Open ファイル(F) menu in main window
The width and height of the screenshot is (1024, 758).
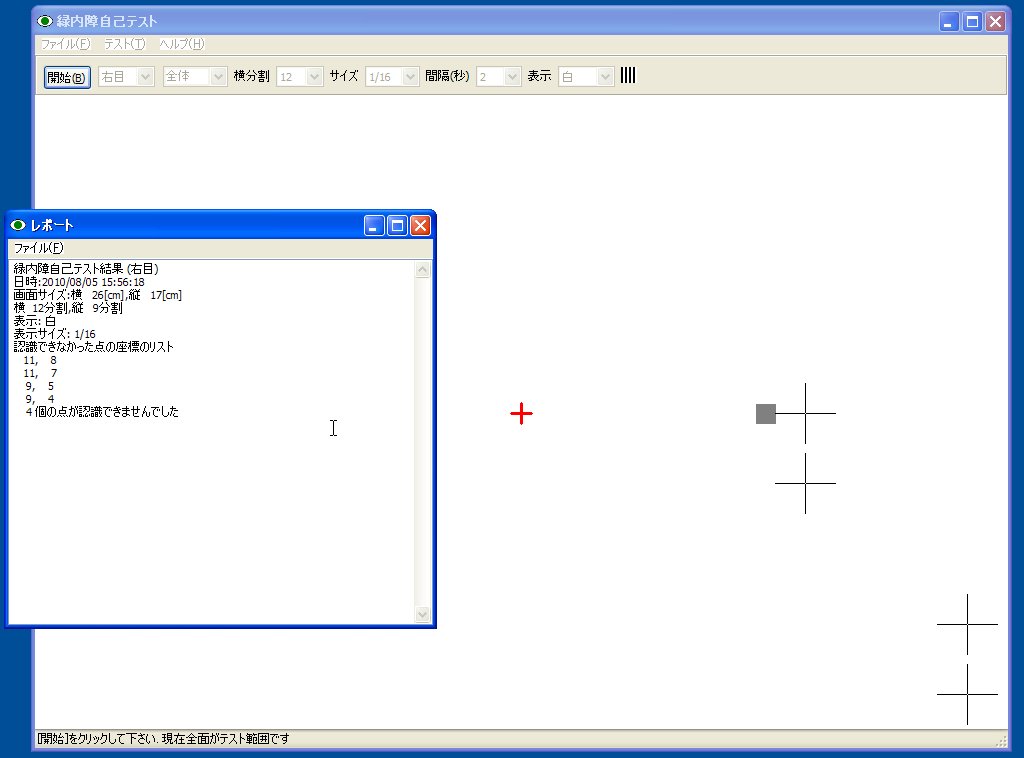[65, 44]
